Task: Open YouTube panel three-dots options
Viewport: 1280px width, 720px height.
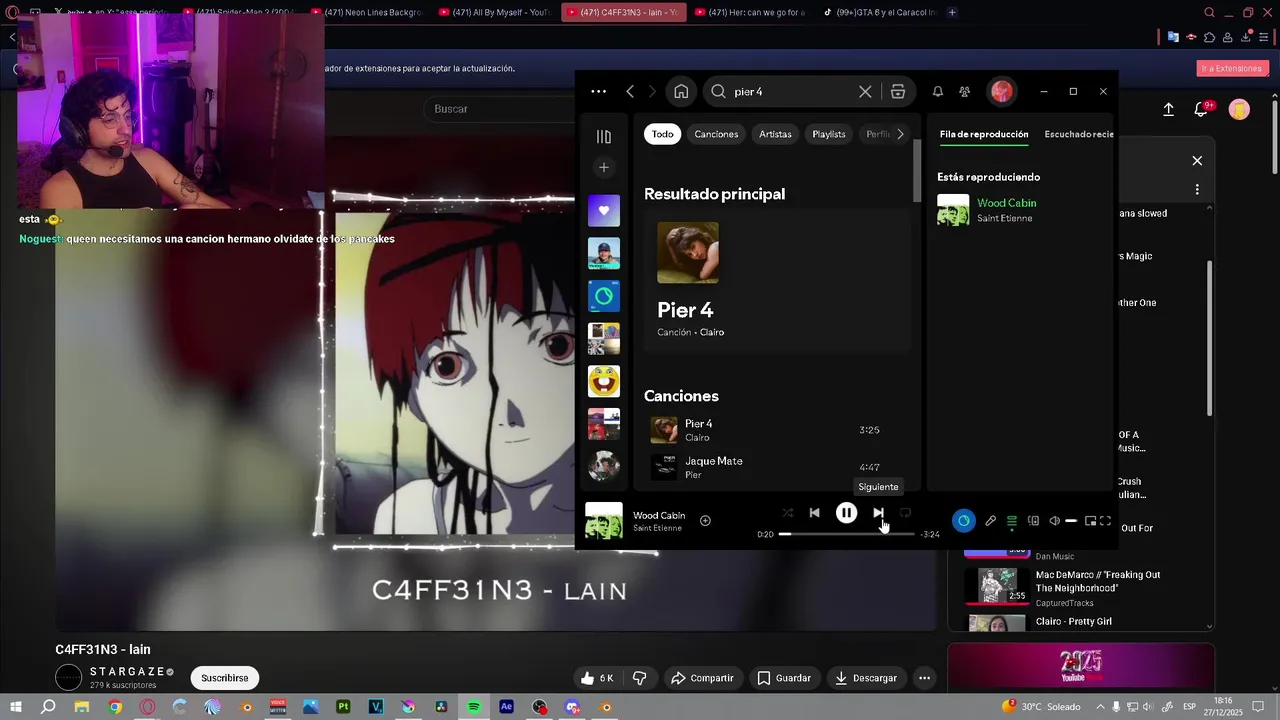Action: [x=1197, y=189]
